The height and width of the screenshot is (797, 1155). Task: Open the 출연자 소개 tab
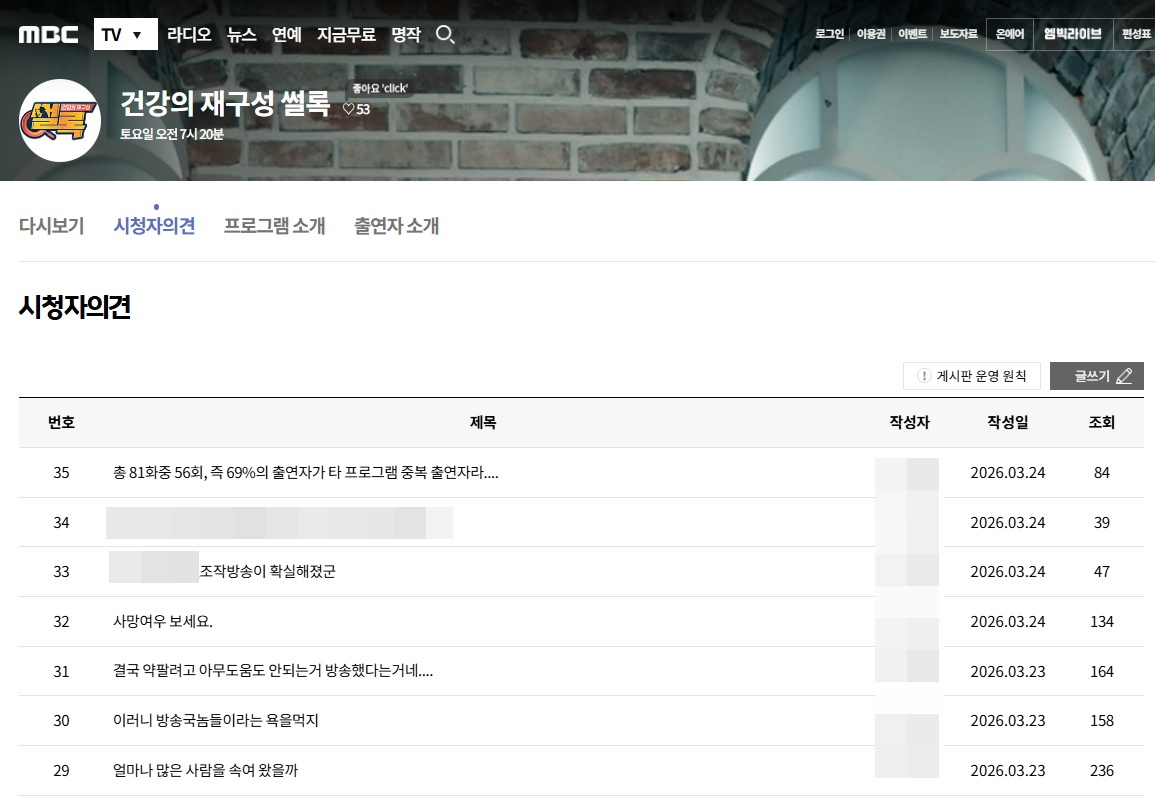(x=396, y=226)
